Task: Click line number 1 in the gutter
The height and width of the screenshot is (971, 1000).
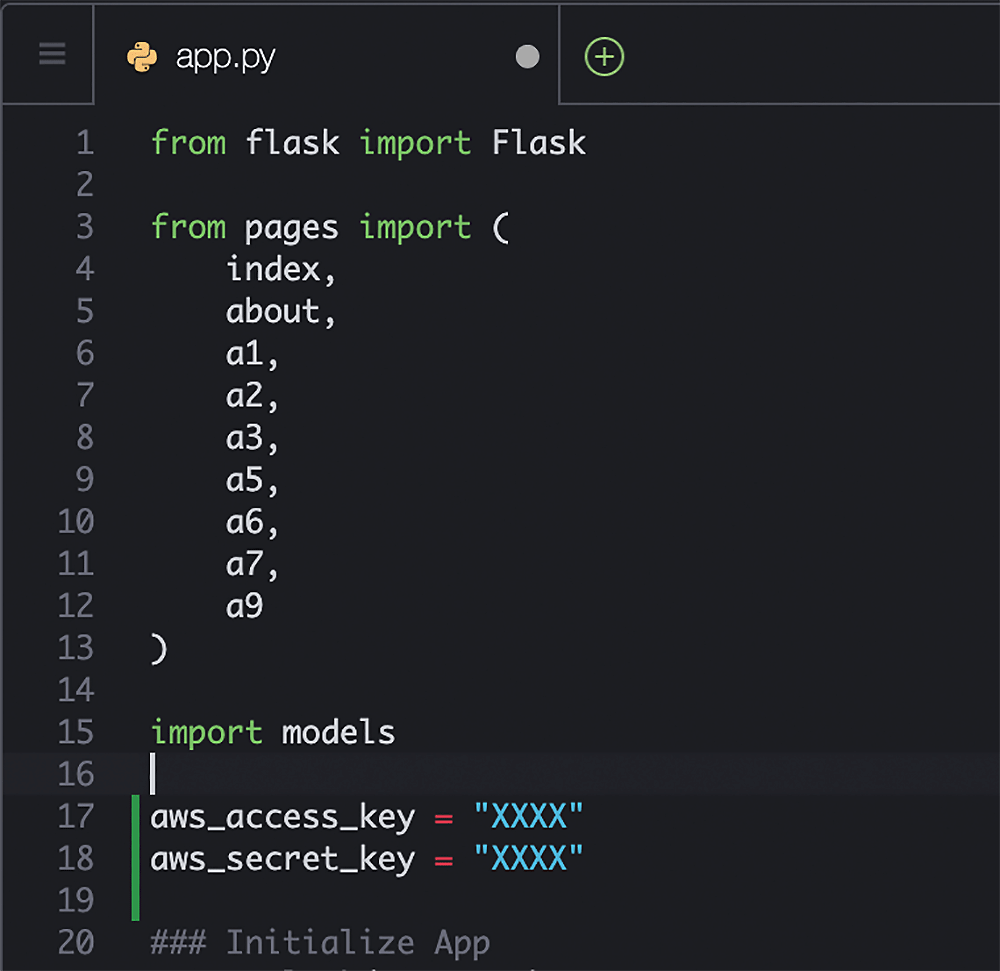Action: [x=85, y=143]
